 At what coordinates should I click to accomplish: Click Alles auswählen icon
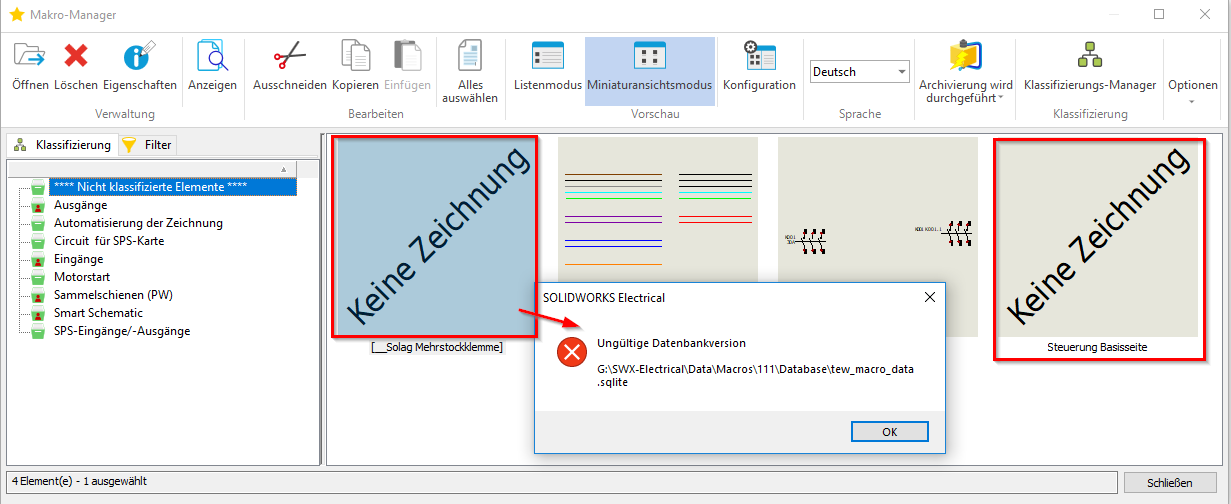pos(470,57)
